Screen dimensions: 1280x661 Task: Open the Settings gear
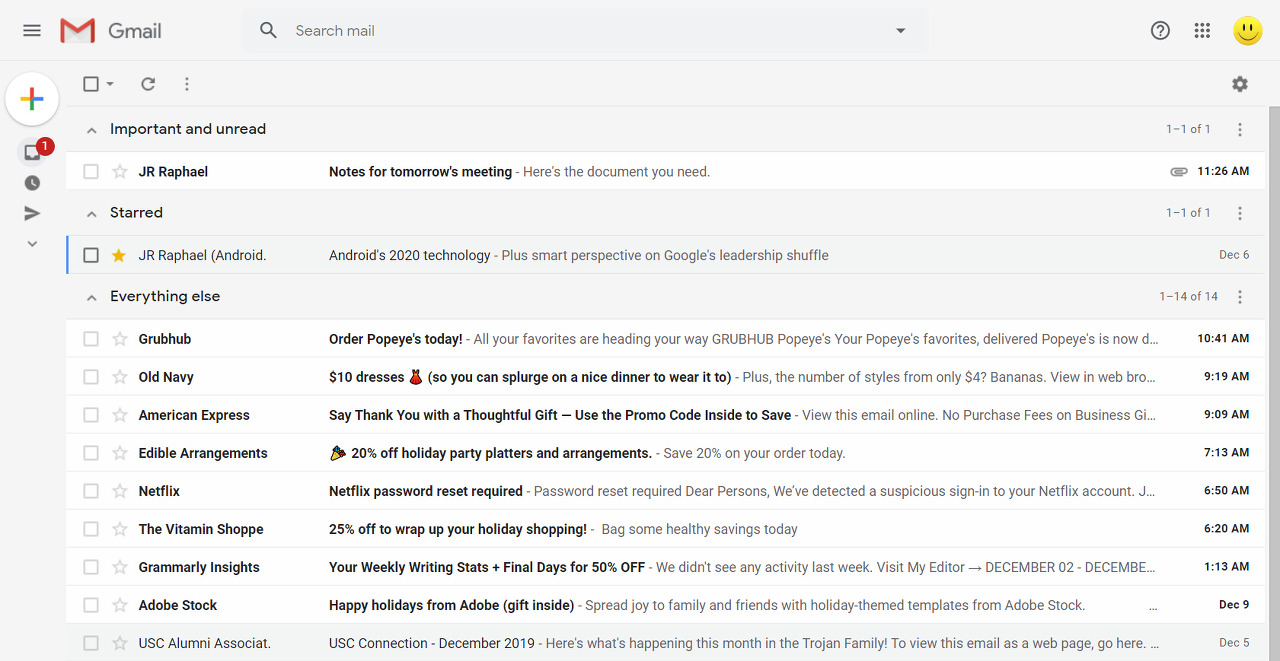tap(1240, 84)
